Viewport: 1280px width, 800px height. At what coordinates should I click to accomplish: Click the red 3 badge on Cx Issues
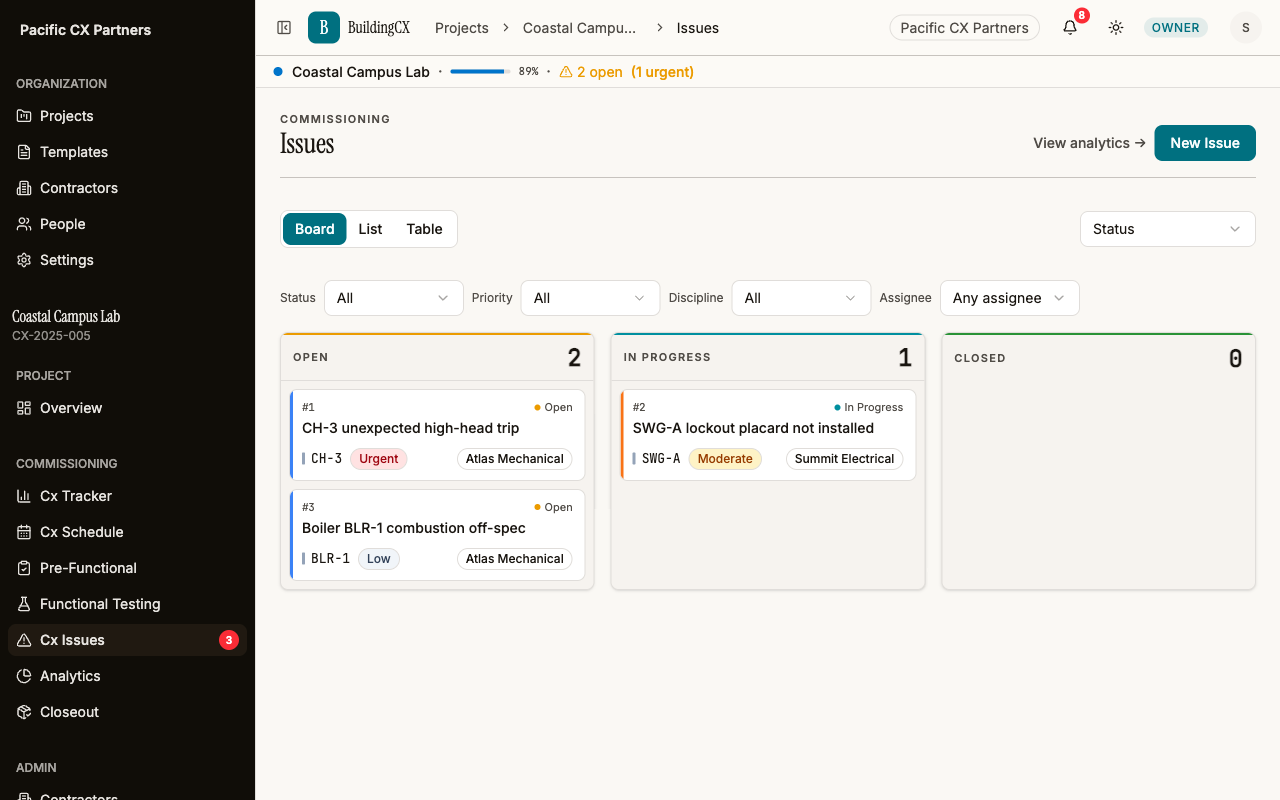pos(229,640)
